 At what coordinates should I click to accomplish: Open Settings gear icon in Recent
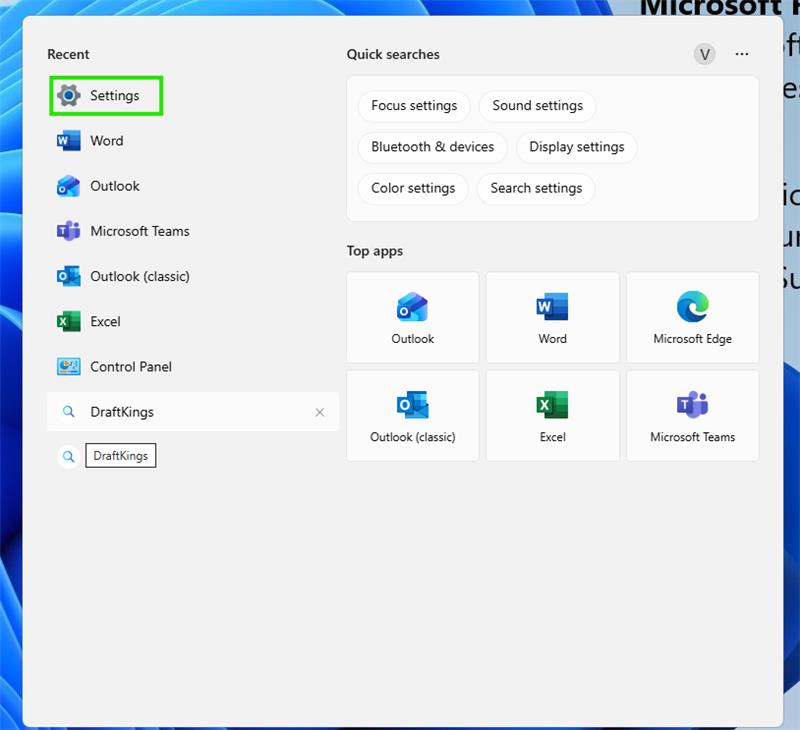point(69,95)
